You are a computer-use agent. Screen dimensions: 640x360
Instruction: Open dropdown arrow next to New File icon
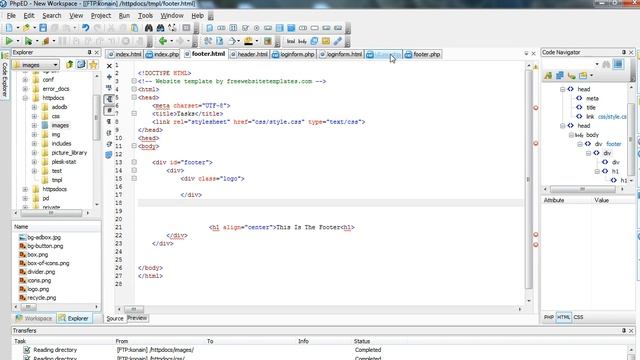pyautogui.click(x=18, y=28)
